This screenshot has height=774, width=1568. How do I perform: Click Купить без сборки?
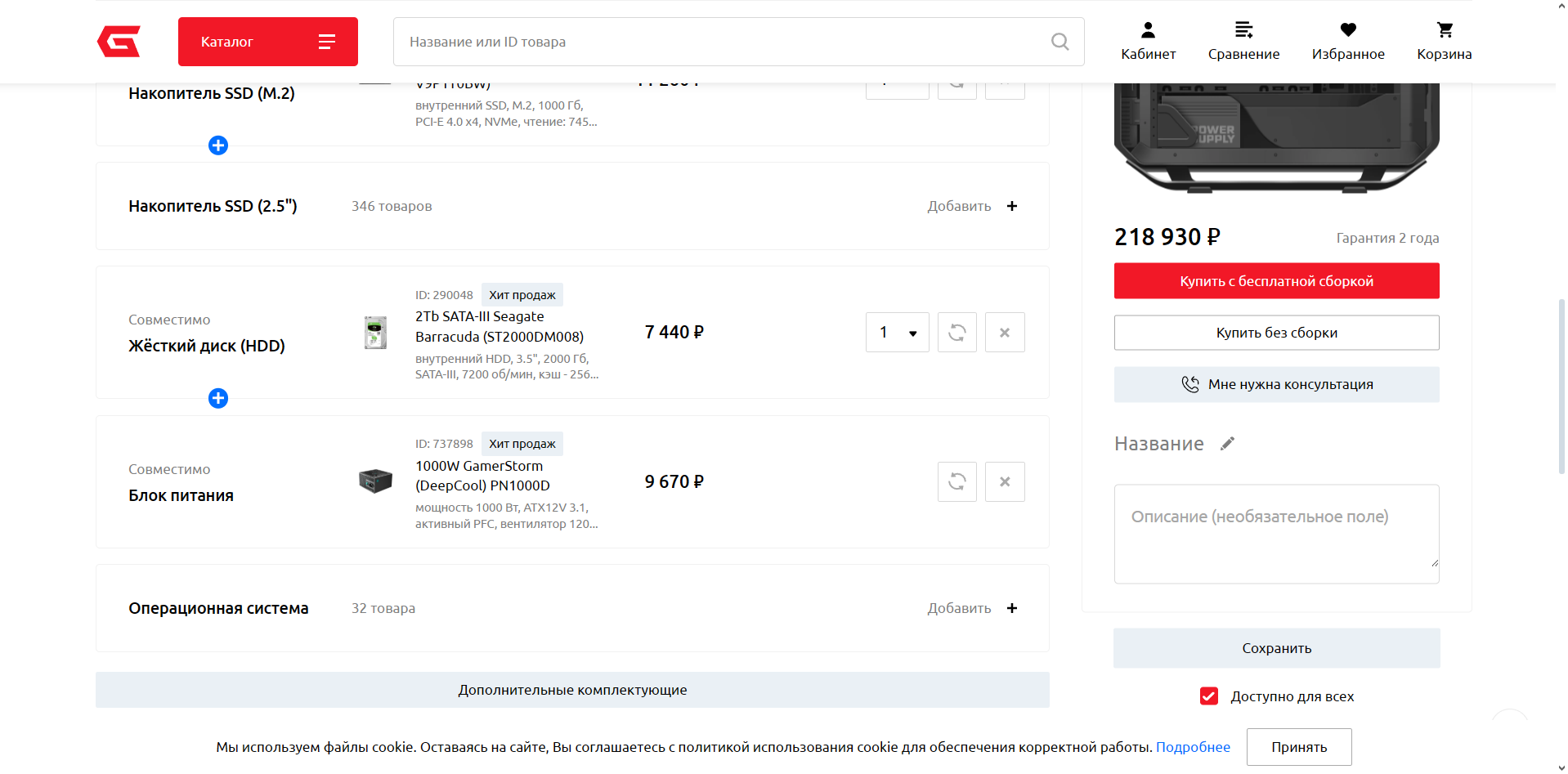point(1276,333)
